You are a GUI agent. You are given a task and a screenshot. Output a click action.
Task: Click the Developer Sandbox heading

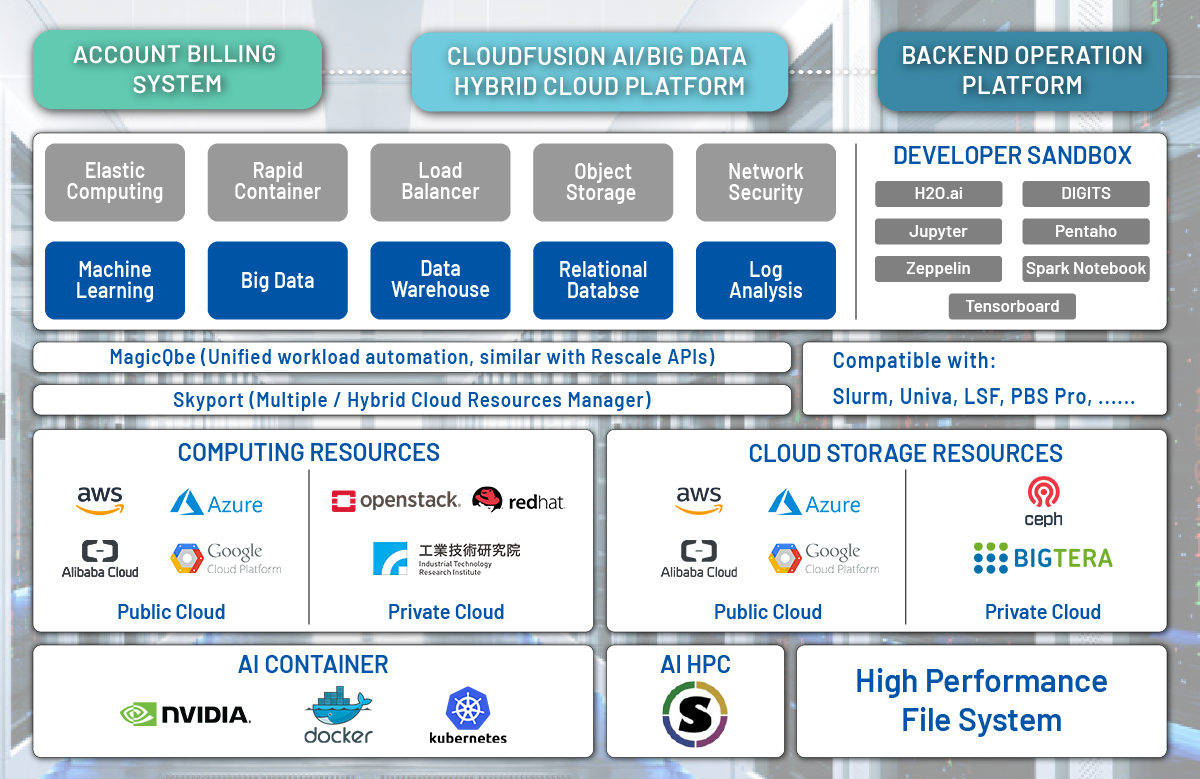click(x=1012, y=156)
